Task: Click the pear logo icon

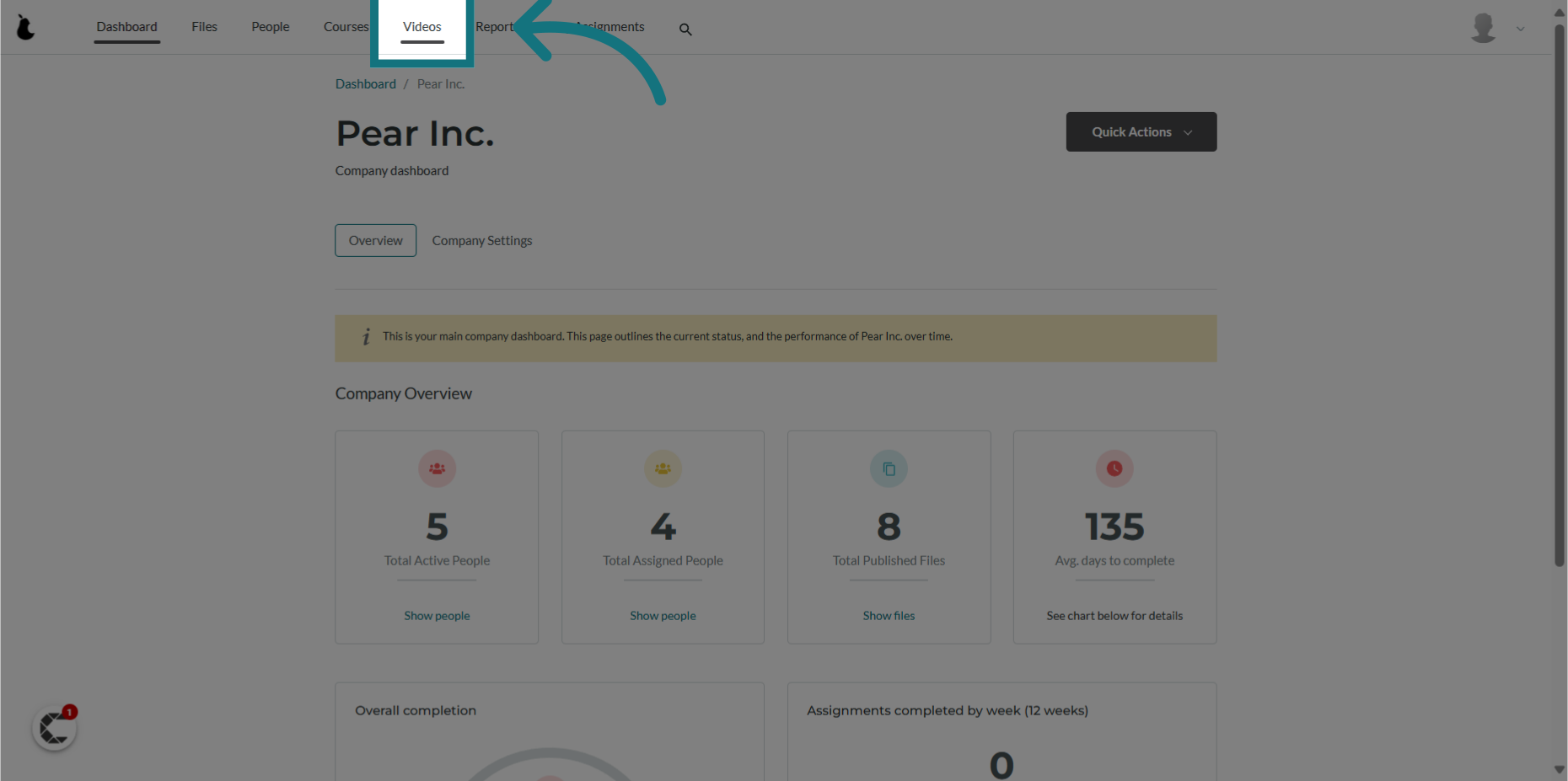Action: pyautogui.click(x=26, y=27)
